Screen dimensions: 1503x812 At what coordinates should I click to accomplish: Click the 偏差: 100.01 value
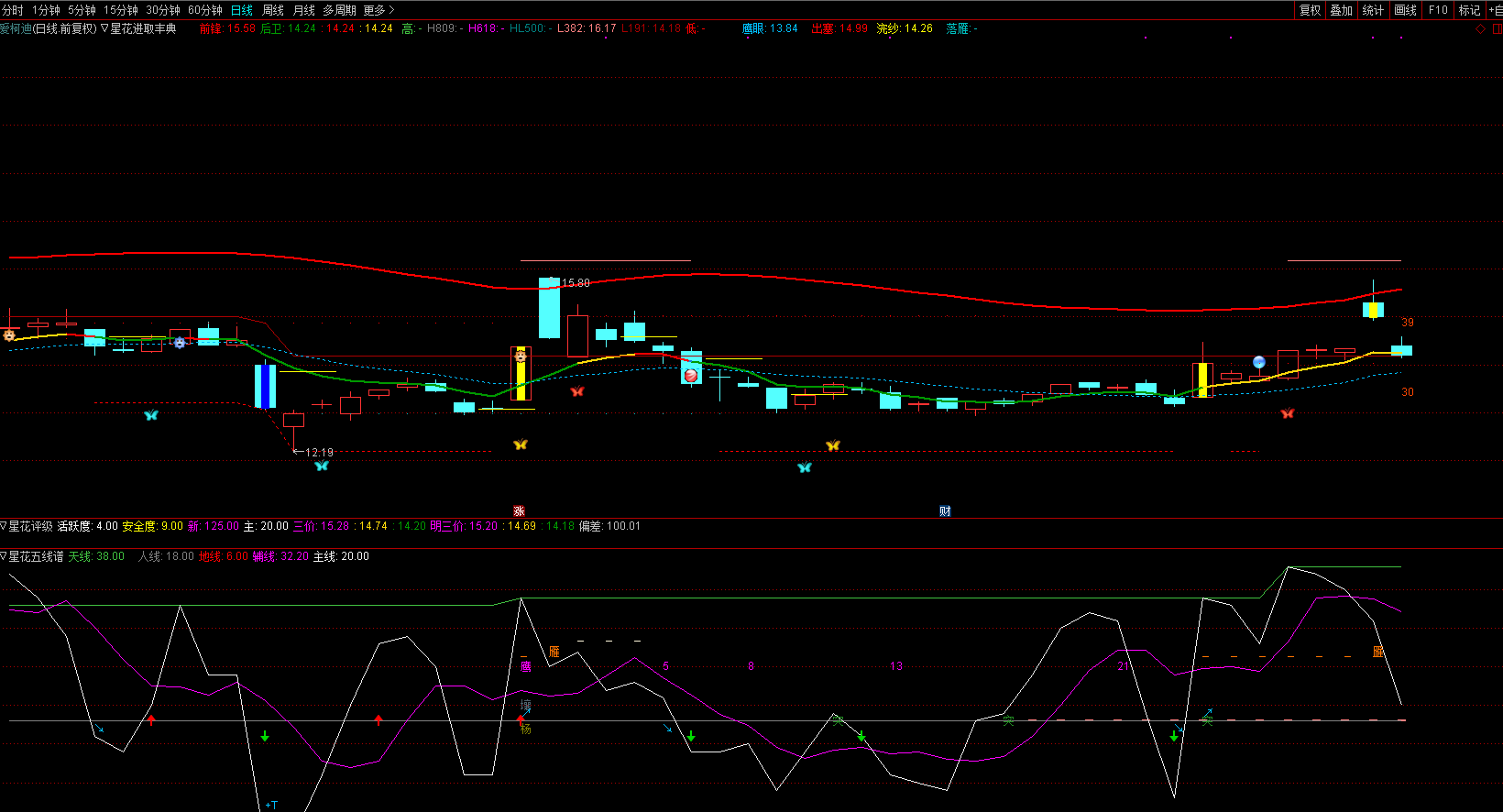609,526
